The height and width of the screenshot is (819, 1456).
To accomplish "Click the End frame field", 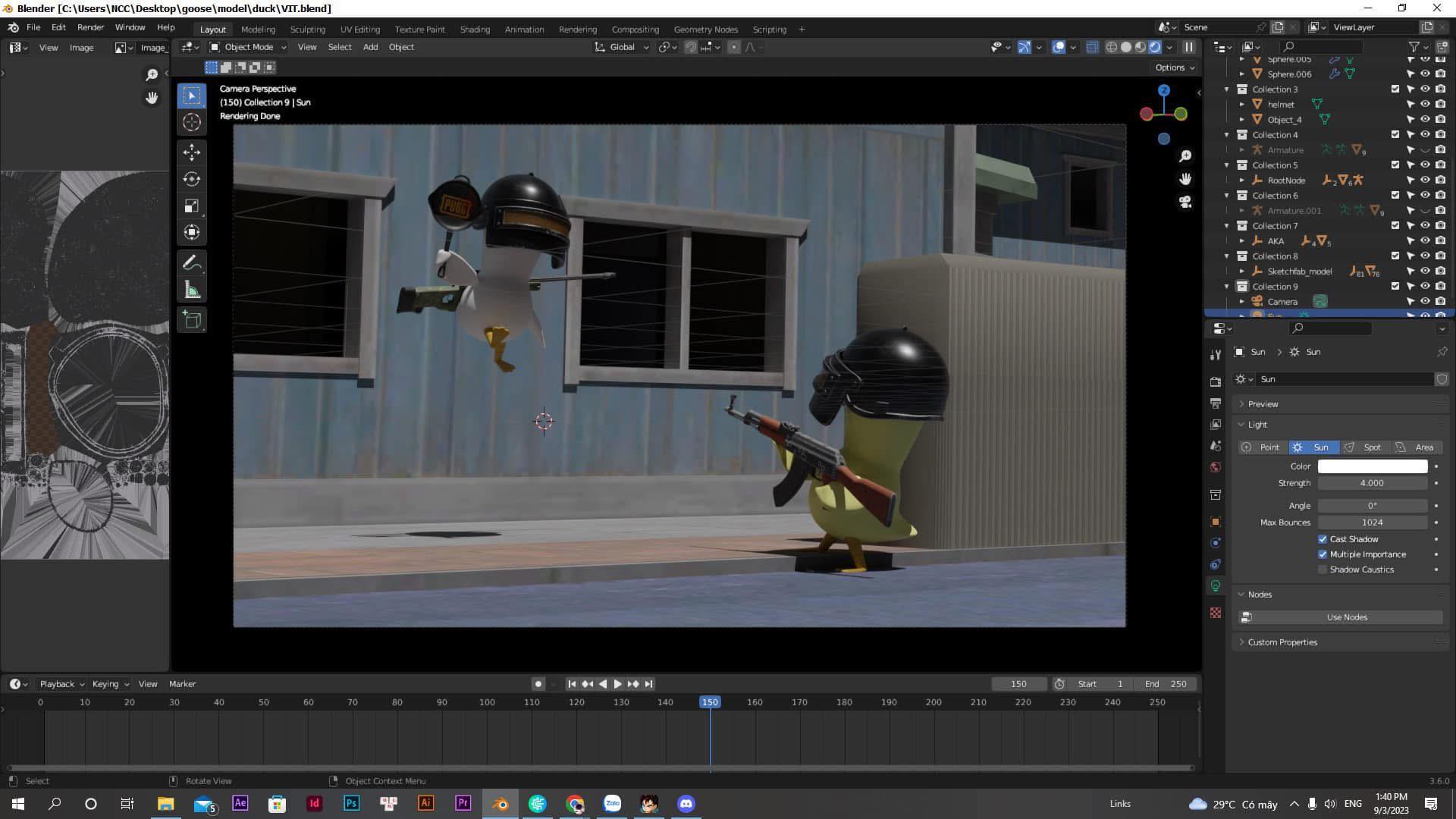I will (x=1166, y=684).
